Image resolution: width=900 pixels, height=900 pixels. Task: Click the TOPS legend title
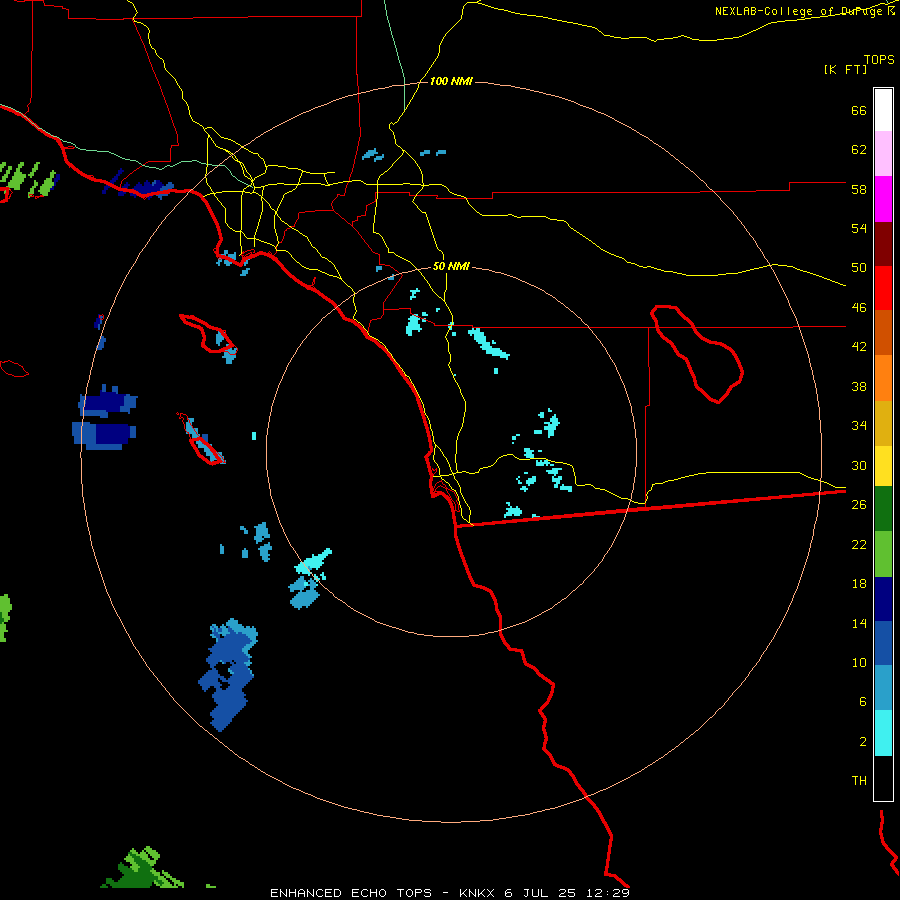(879, 59)
